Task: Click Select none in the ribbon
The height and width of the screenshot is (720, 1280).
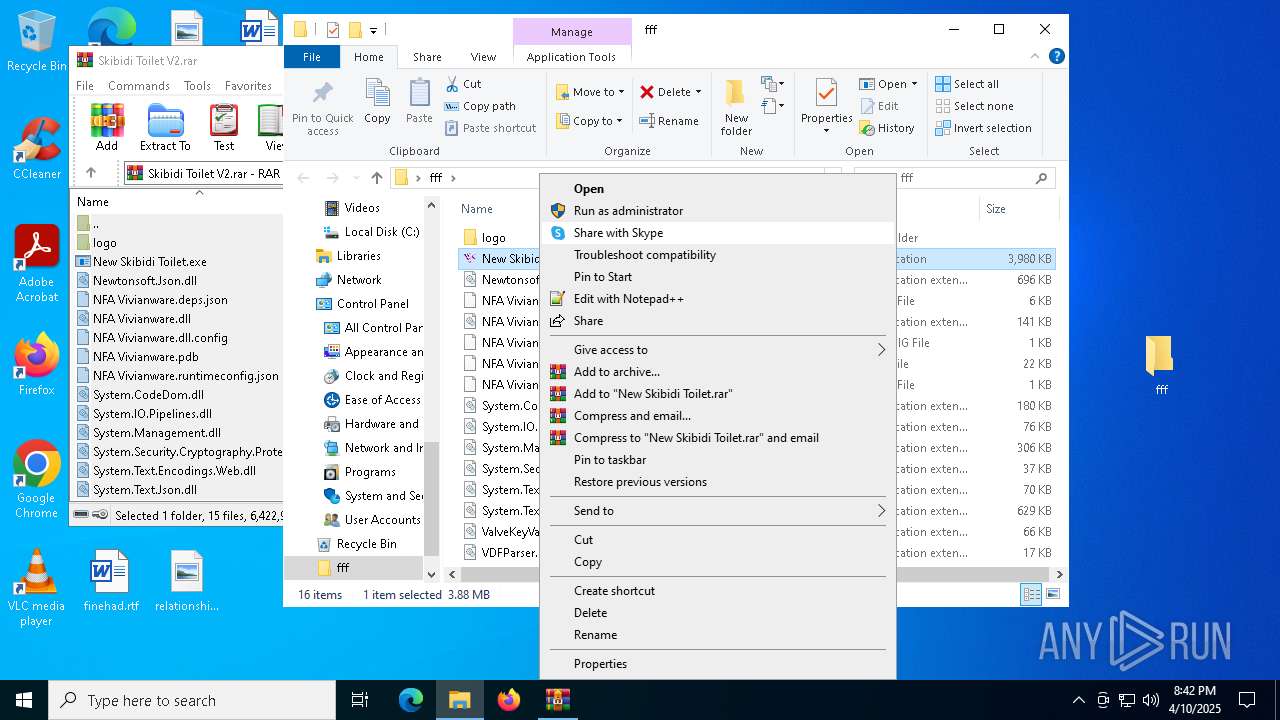Action: pyautogui.click(x=974, y=106)
